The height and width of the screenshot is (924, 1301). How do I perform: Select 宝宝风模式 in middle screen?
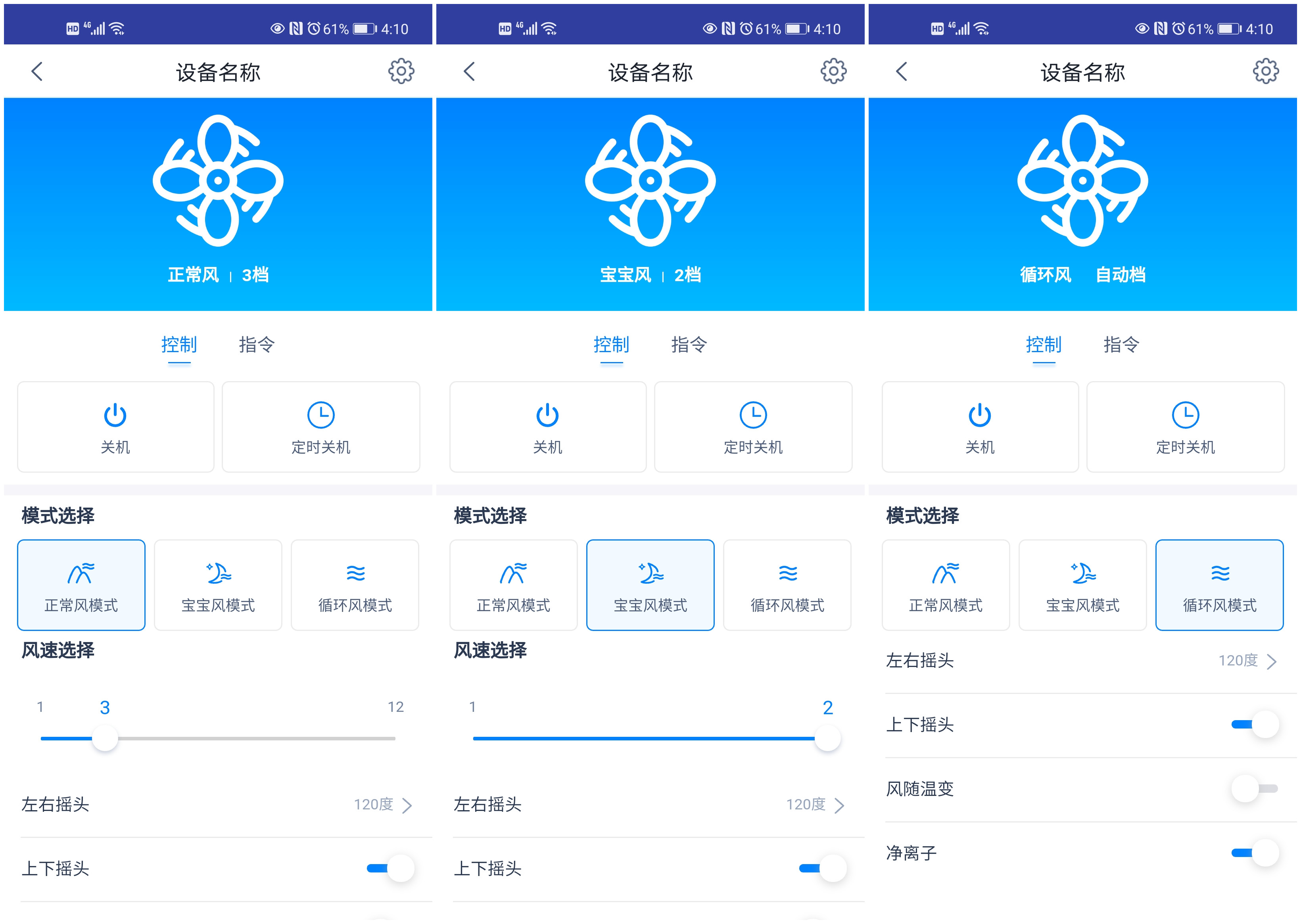650,585
